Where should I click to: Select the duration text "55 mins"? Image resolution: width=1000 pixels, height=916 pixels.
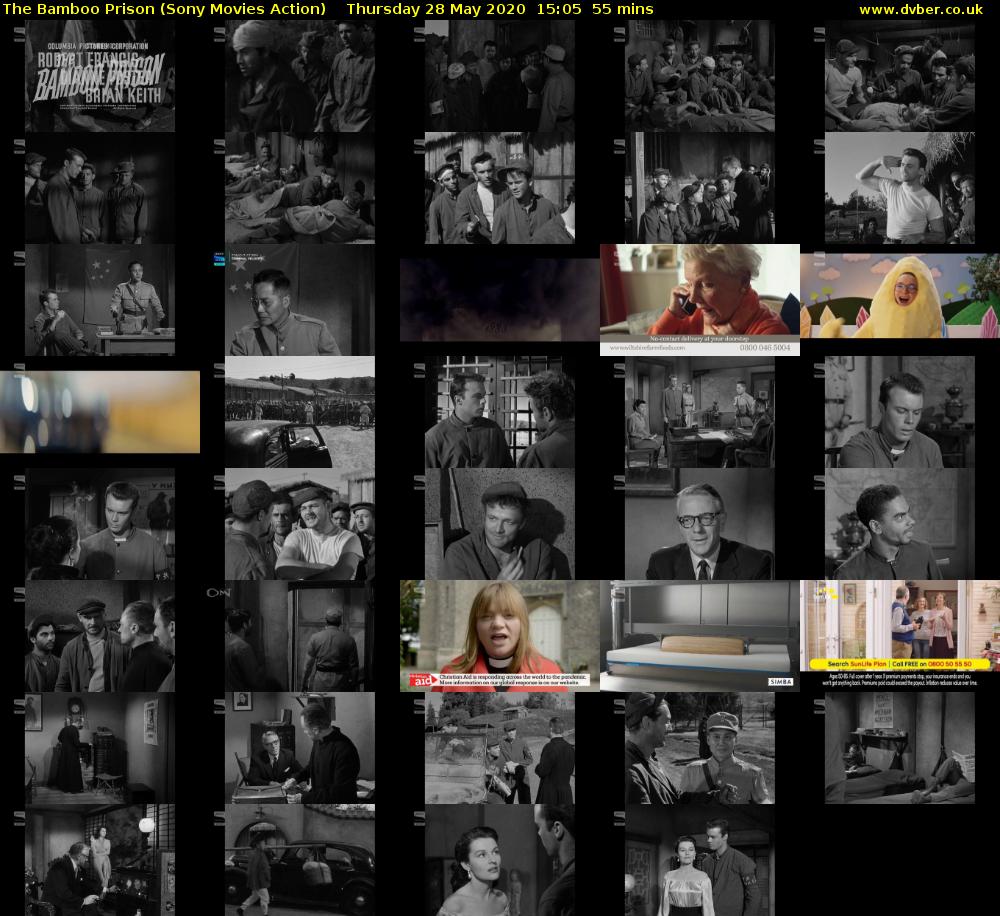click(622, 9)
